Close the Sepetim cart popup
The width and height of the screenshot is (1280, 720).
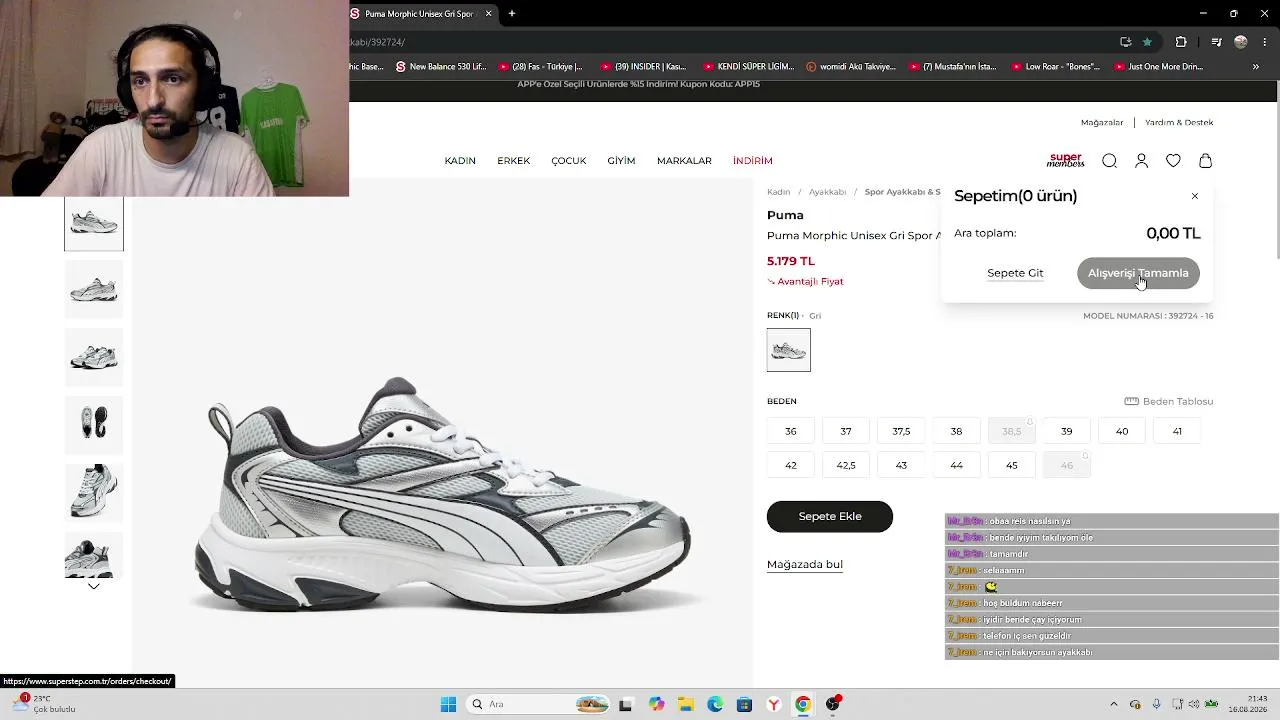(1194, 196)
